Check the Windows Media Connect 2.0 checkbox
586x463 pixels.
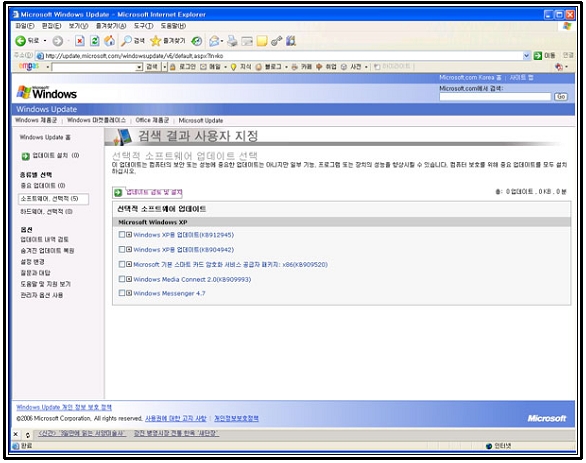121,279
